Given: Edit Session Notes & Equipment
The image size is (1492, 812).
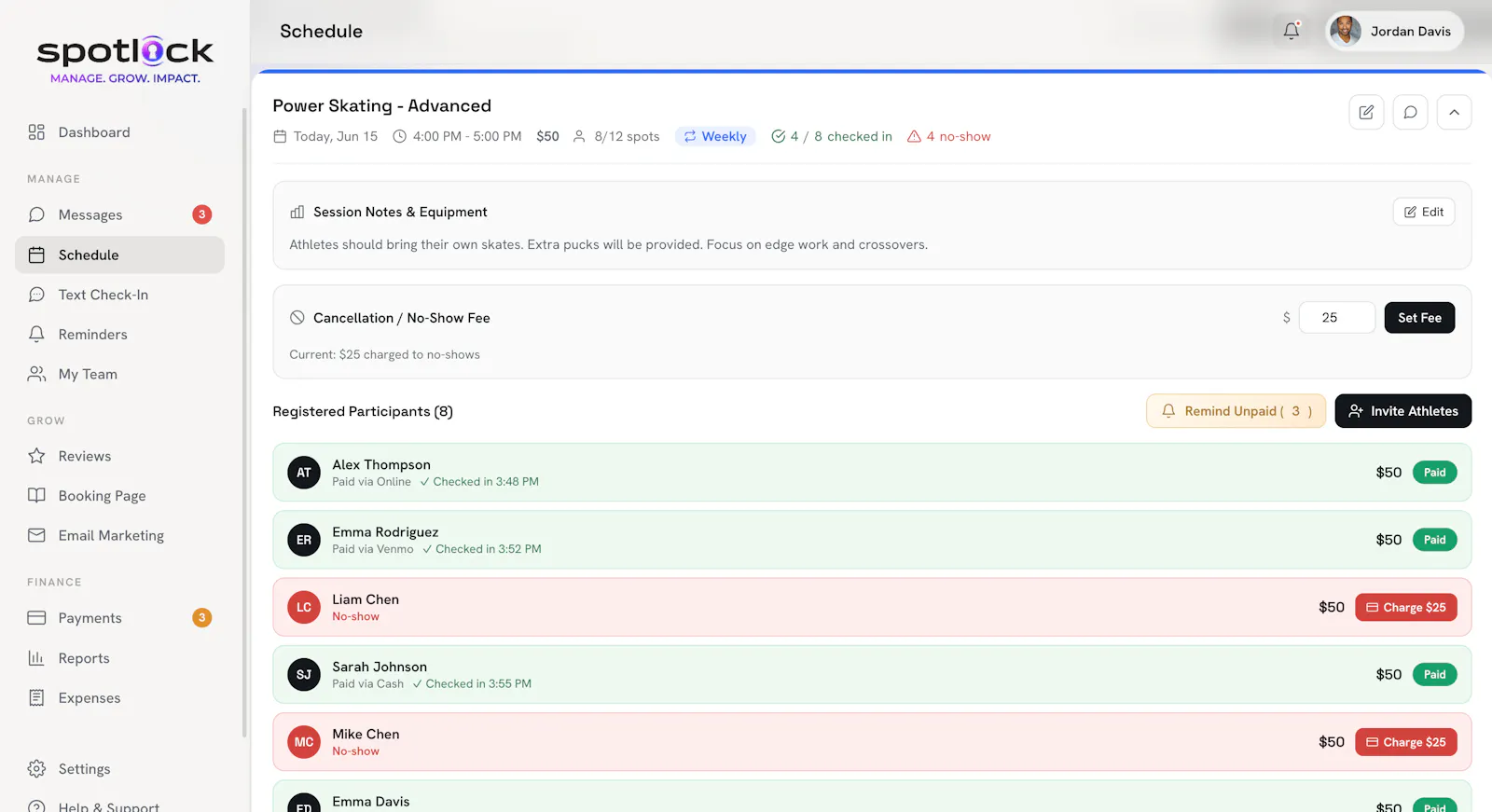Looking at the screenshot, I should 1424,212.
